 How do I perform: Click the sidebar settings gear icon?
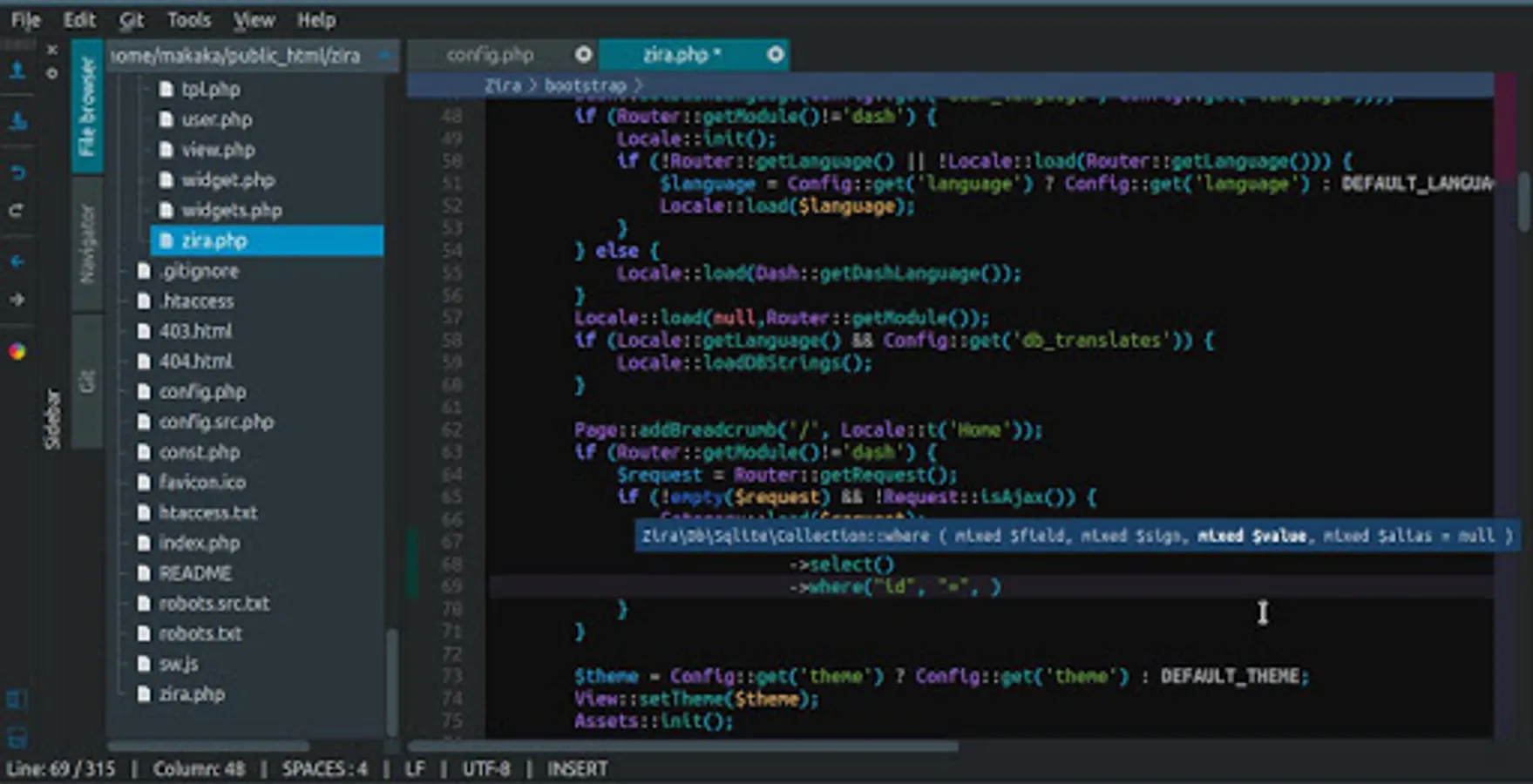(x=52, y=74)
